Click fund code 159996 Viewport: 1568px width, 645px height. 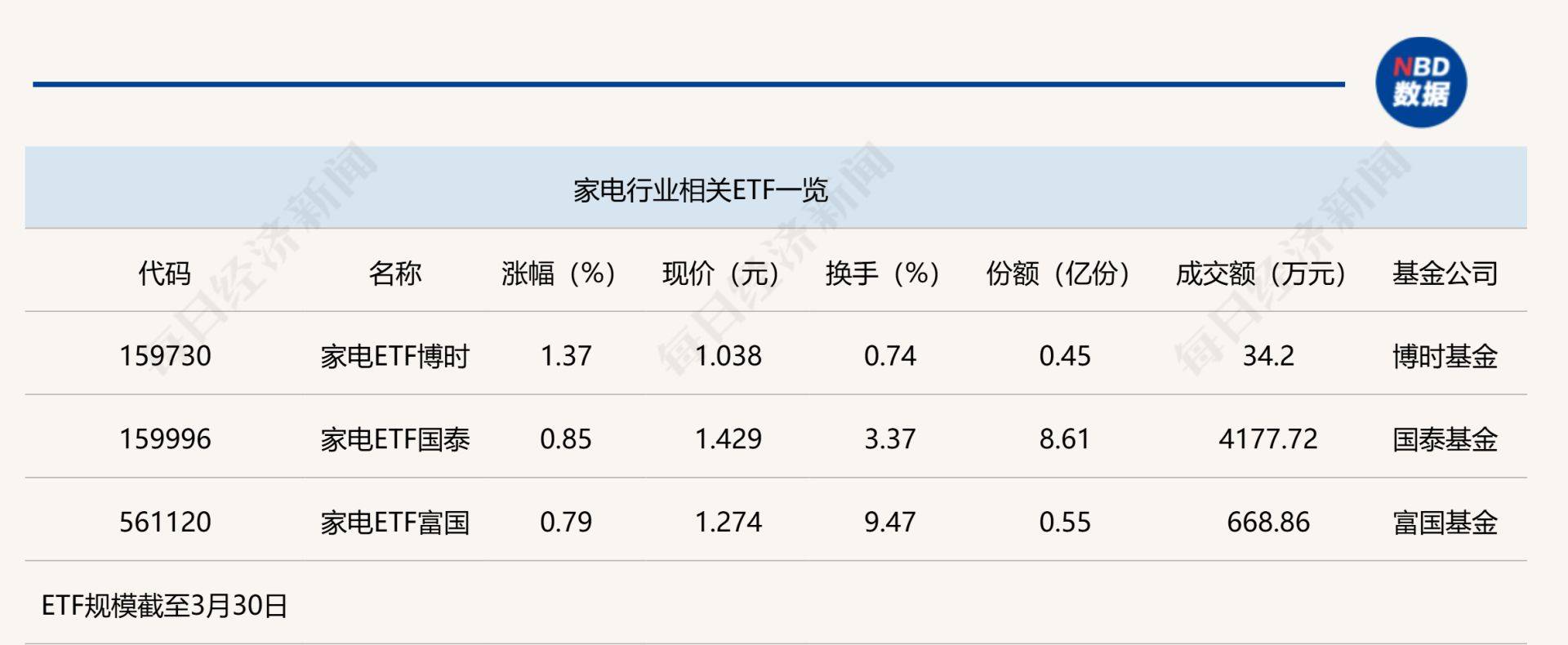[165, 439]
